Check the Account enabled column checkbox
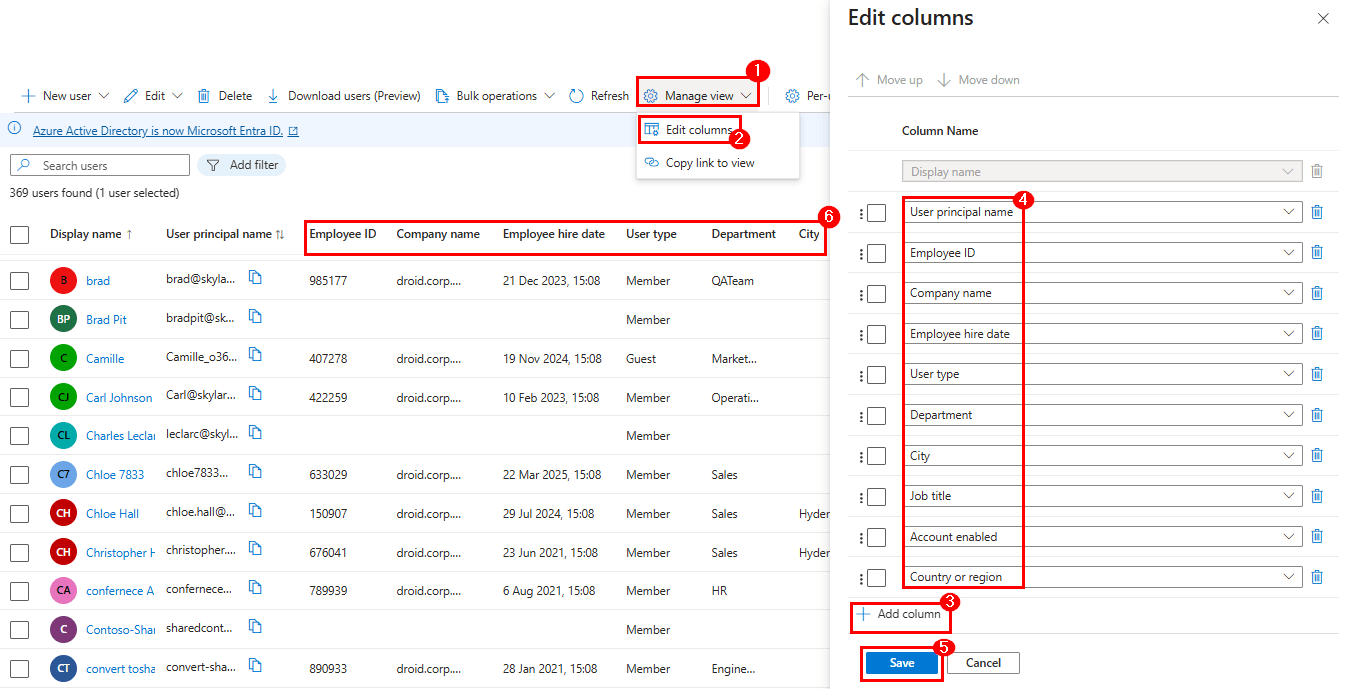1348x689 pixels. (876, 537)
